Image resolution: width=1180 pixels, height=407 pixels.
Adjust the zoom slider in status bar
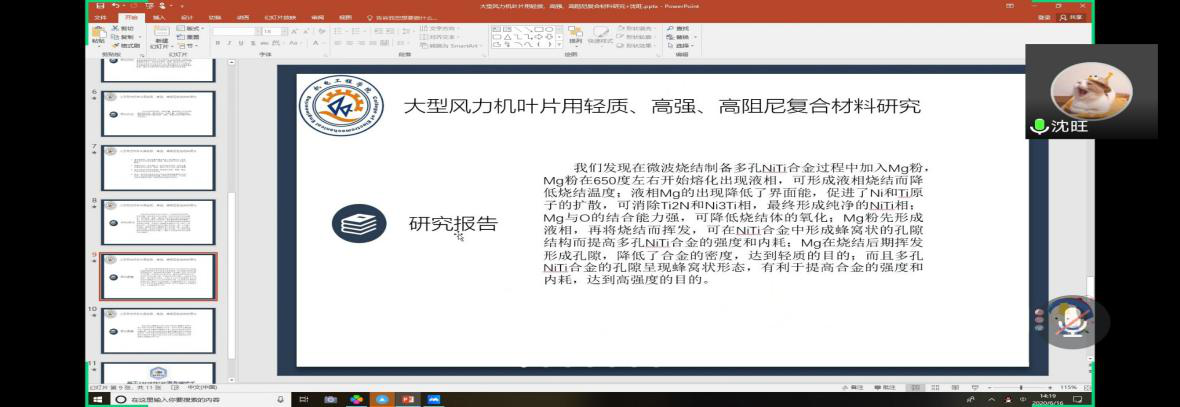tap(1021, 387)
